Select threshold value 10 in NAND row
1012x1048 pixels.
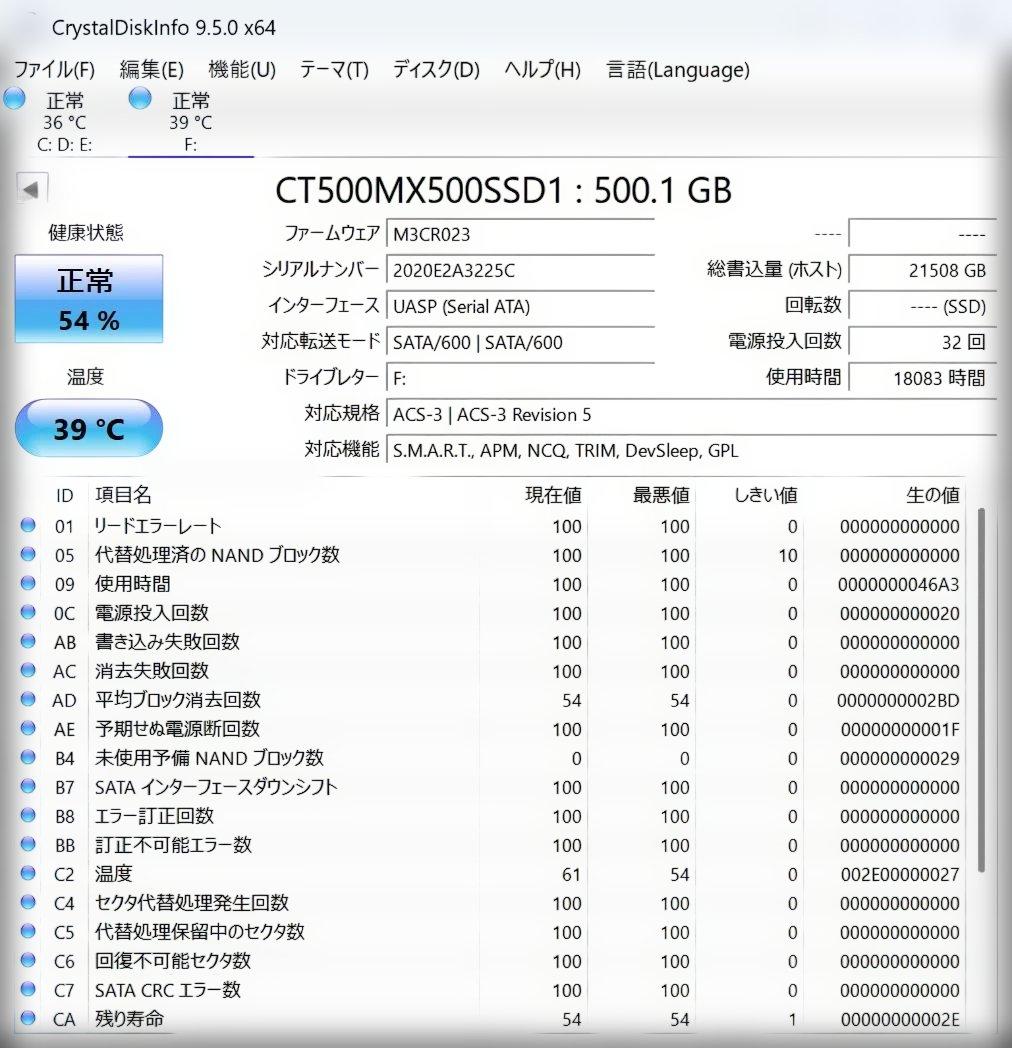pos(787,555)
